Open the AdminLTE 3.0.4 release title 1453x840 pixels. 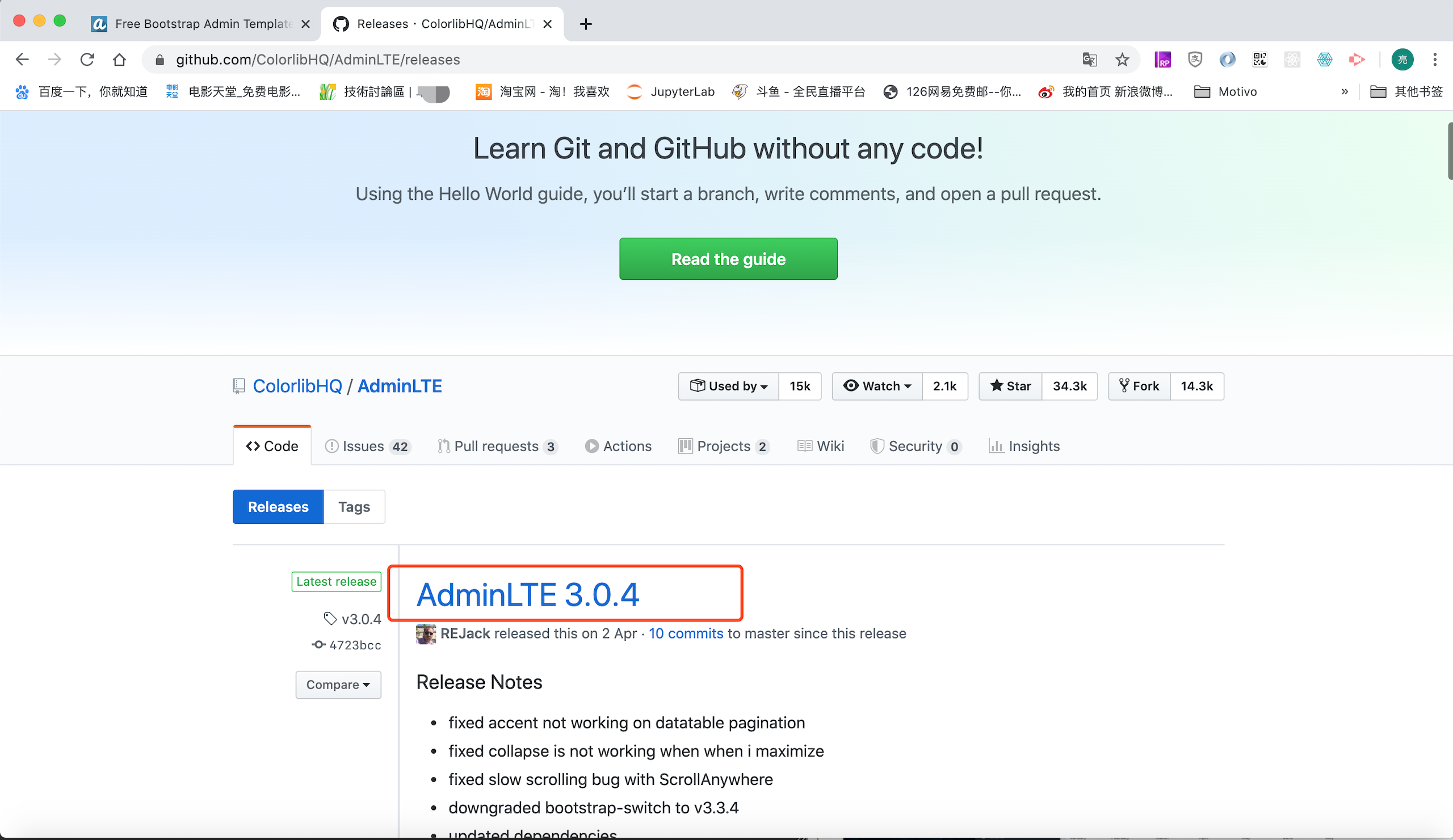point(528,594)
